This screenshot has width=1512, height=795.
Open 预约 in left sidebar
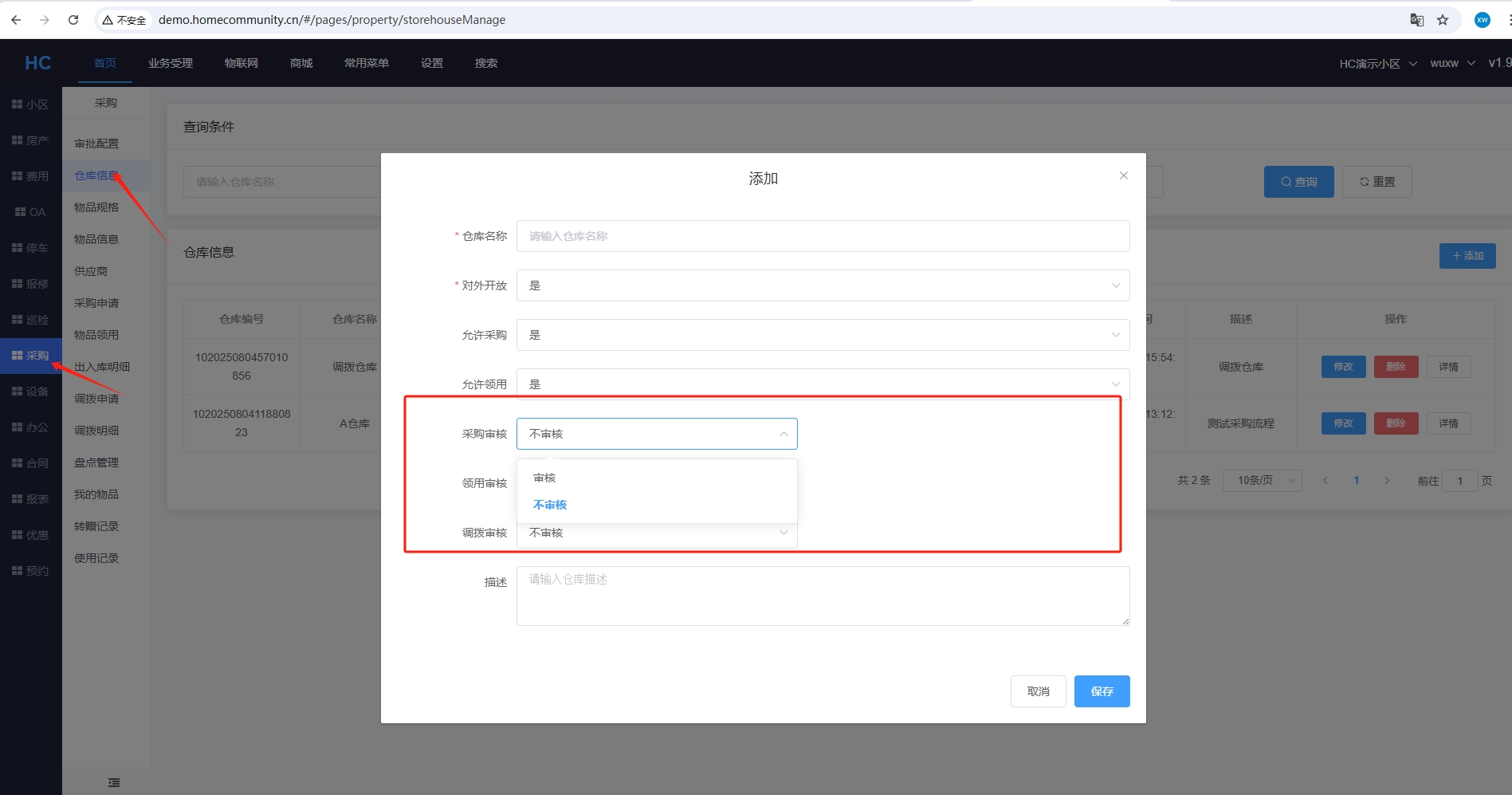[30, 571]
